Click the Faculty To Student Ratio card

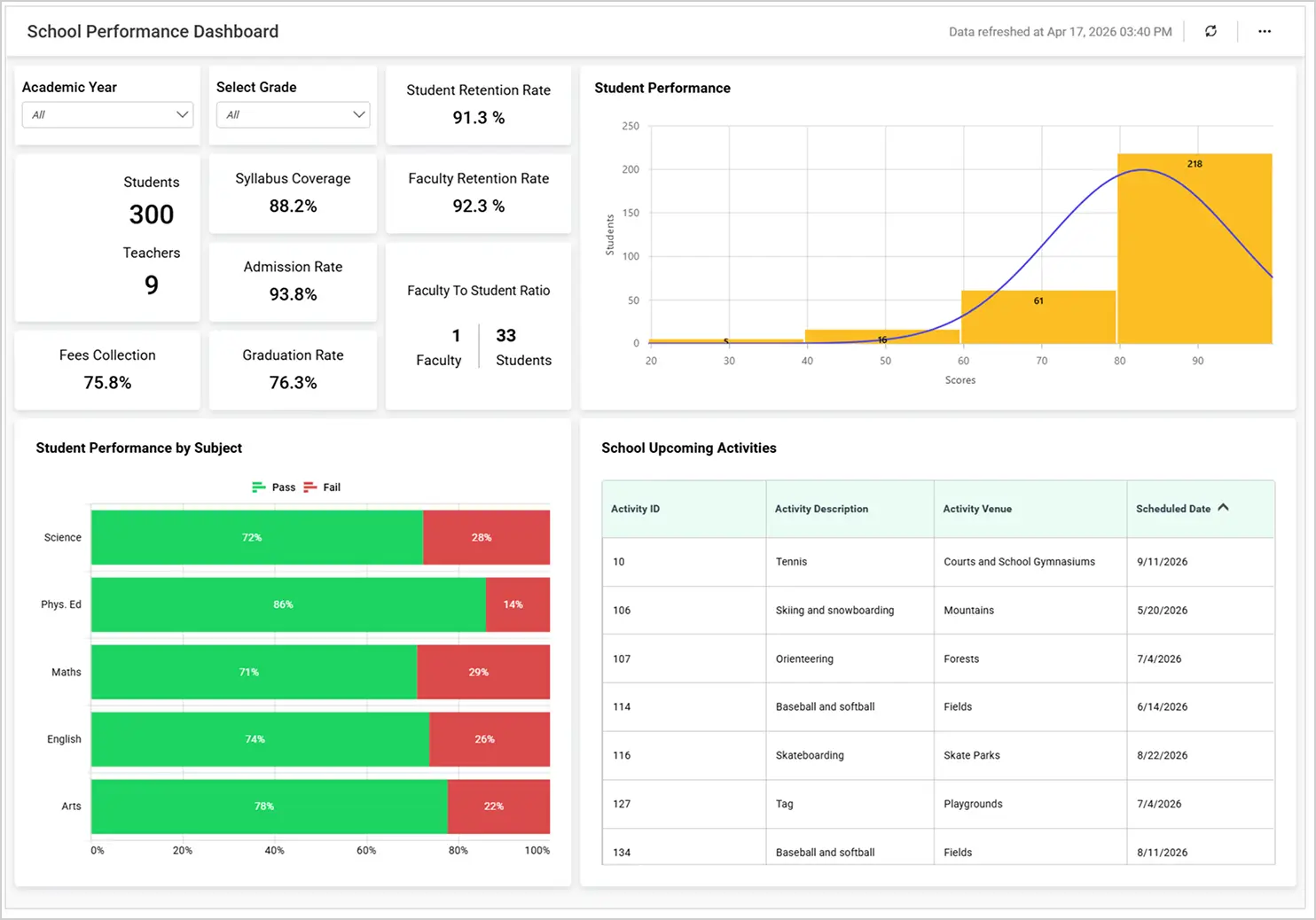point(478,322)
